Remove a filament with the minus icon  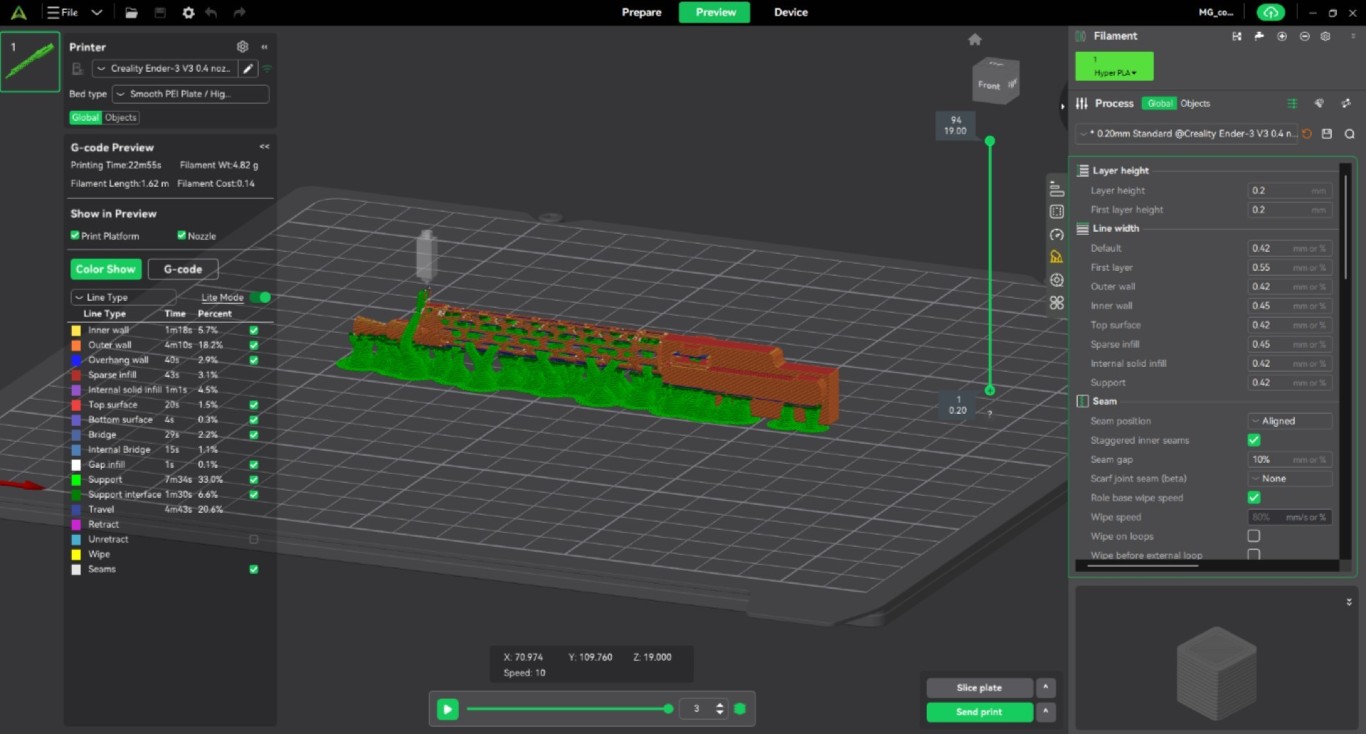[1304, 36]
